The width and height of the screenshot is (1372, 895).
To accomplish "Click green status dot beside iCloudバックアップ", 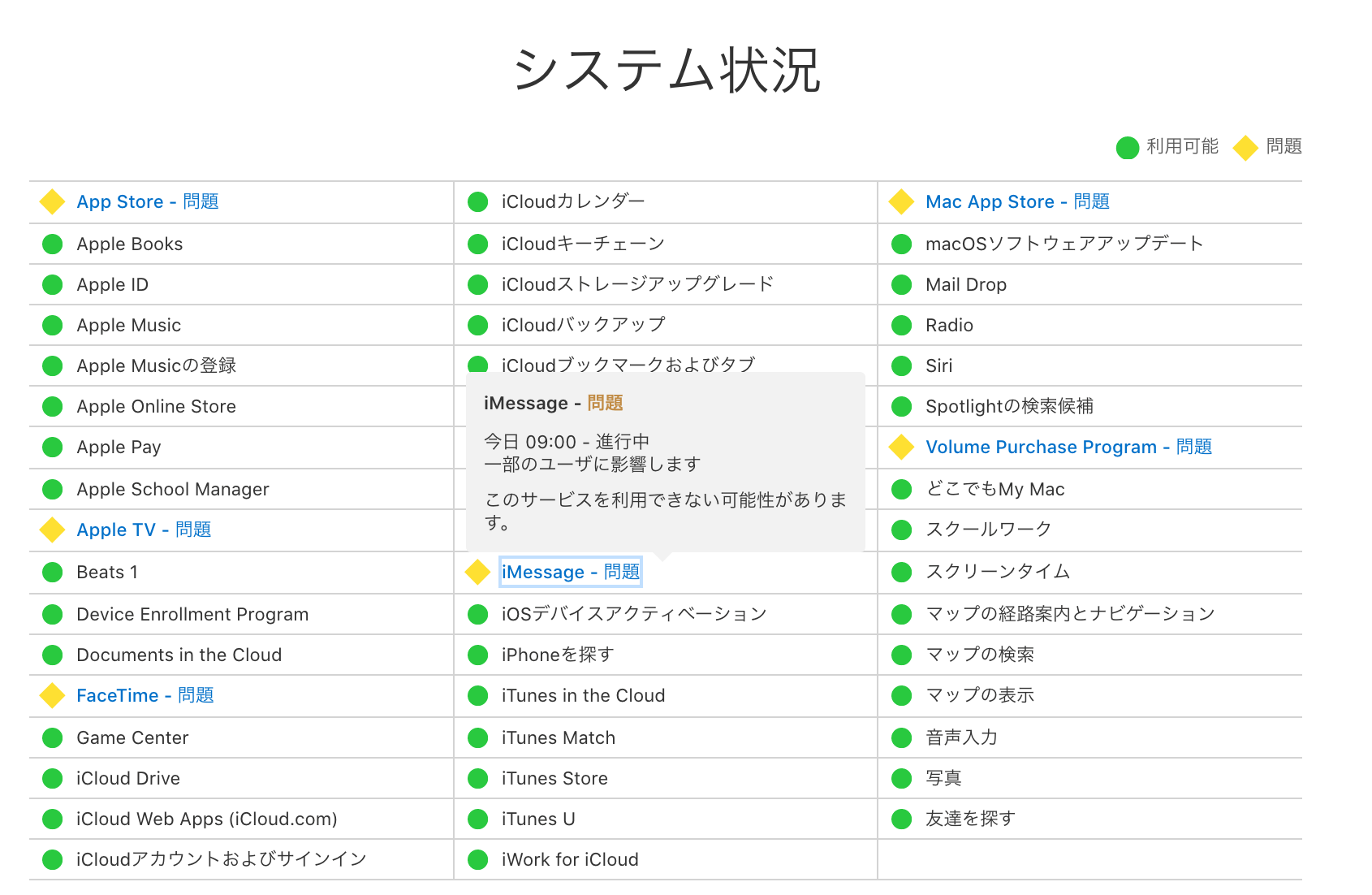I will (478, 325).
